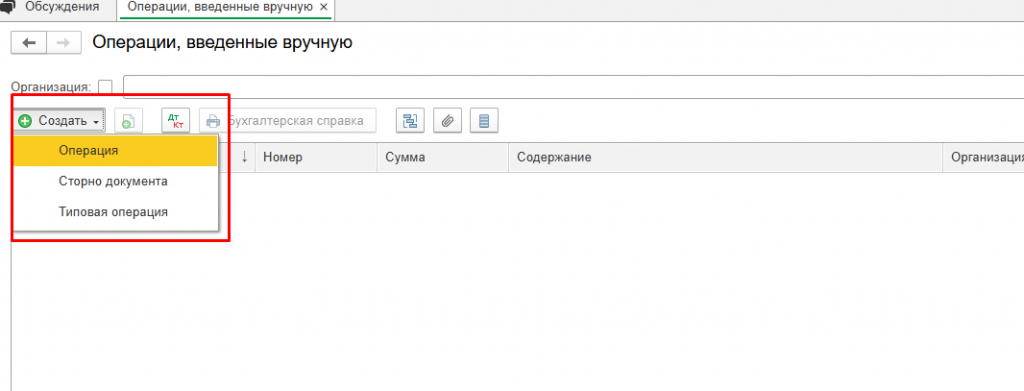Choose Сторно документа menu item
Viewport: 1024px width, 391px height.
click(x=116, y=181)
